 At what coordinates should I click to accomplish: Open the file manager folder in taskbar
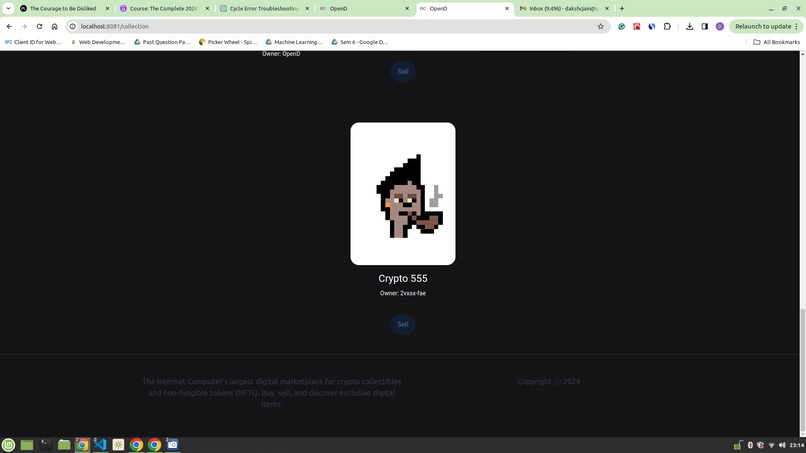coord(64,445)
